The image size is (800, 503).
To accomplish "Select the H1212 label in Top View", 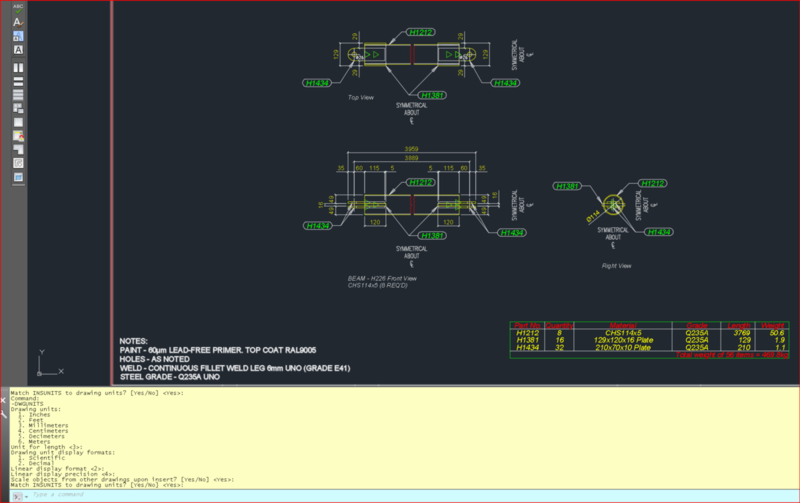I will coord(420,32).
